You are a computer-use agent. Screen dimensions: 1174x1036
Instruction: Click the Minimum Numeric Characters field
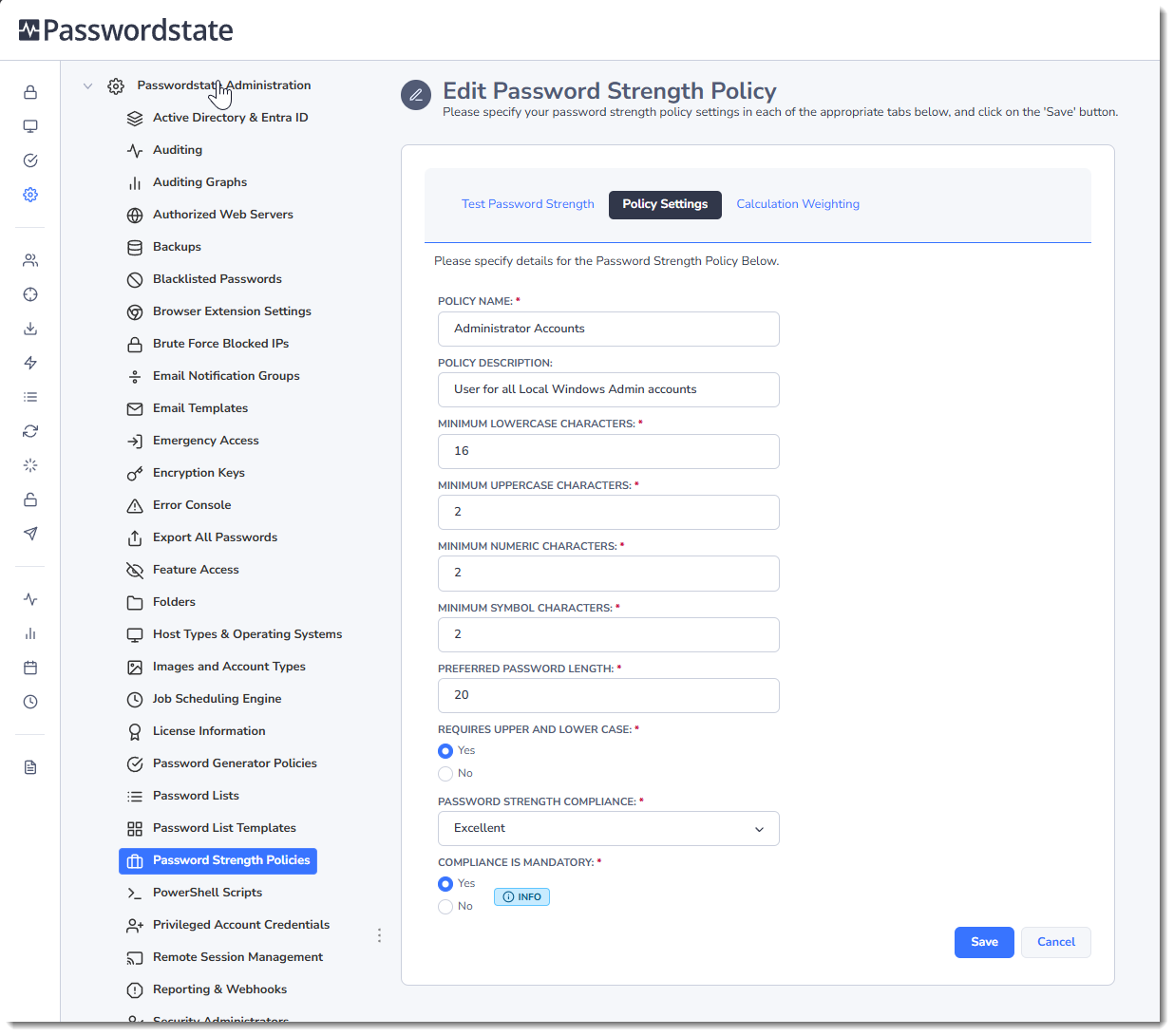pyautogui.click(x=609, y=573)
